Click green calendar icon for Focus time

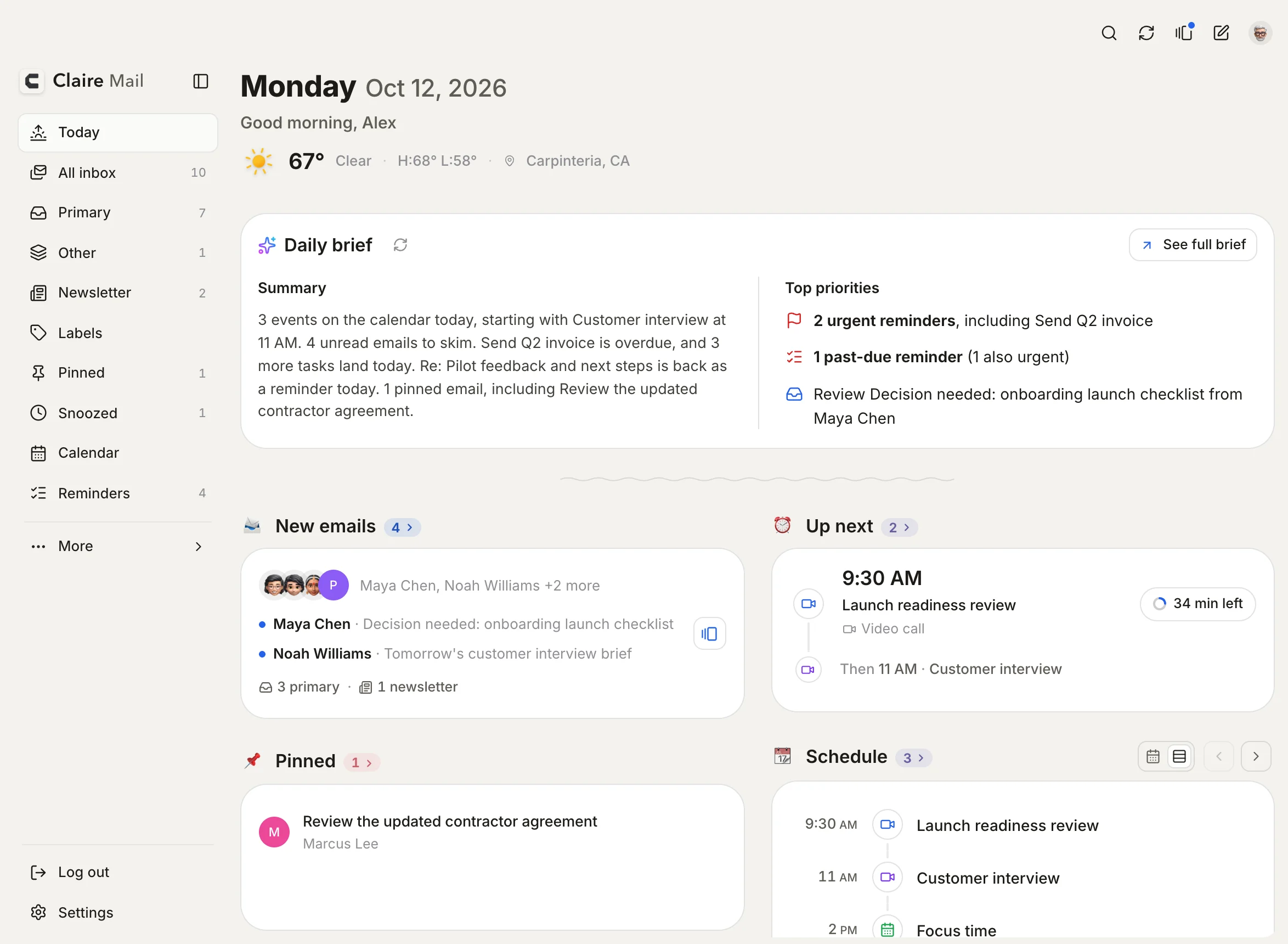click(x=887, y=929)
